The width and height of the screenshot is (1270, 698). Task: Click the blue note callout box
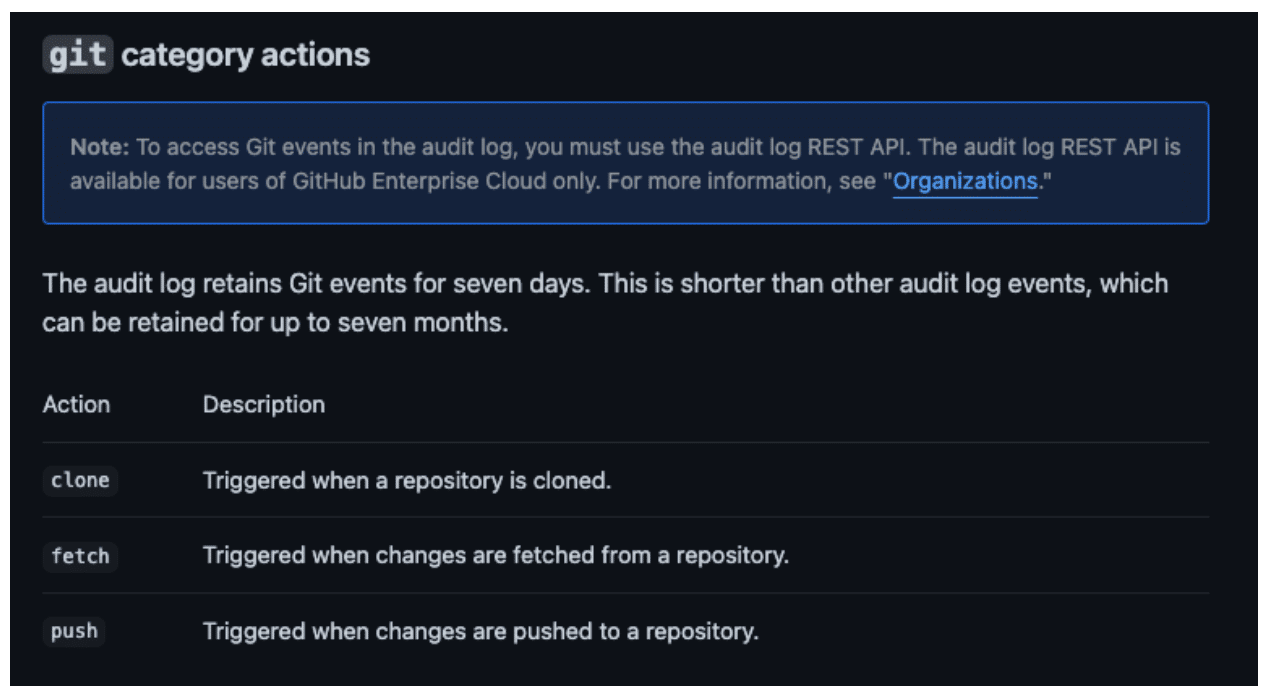pos(626,163)
